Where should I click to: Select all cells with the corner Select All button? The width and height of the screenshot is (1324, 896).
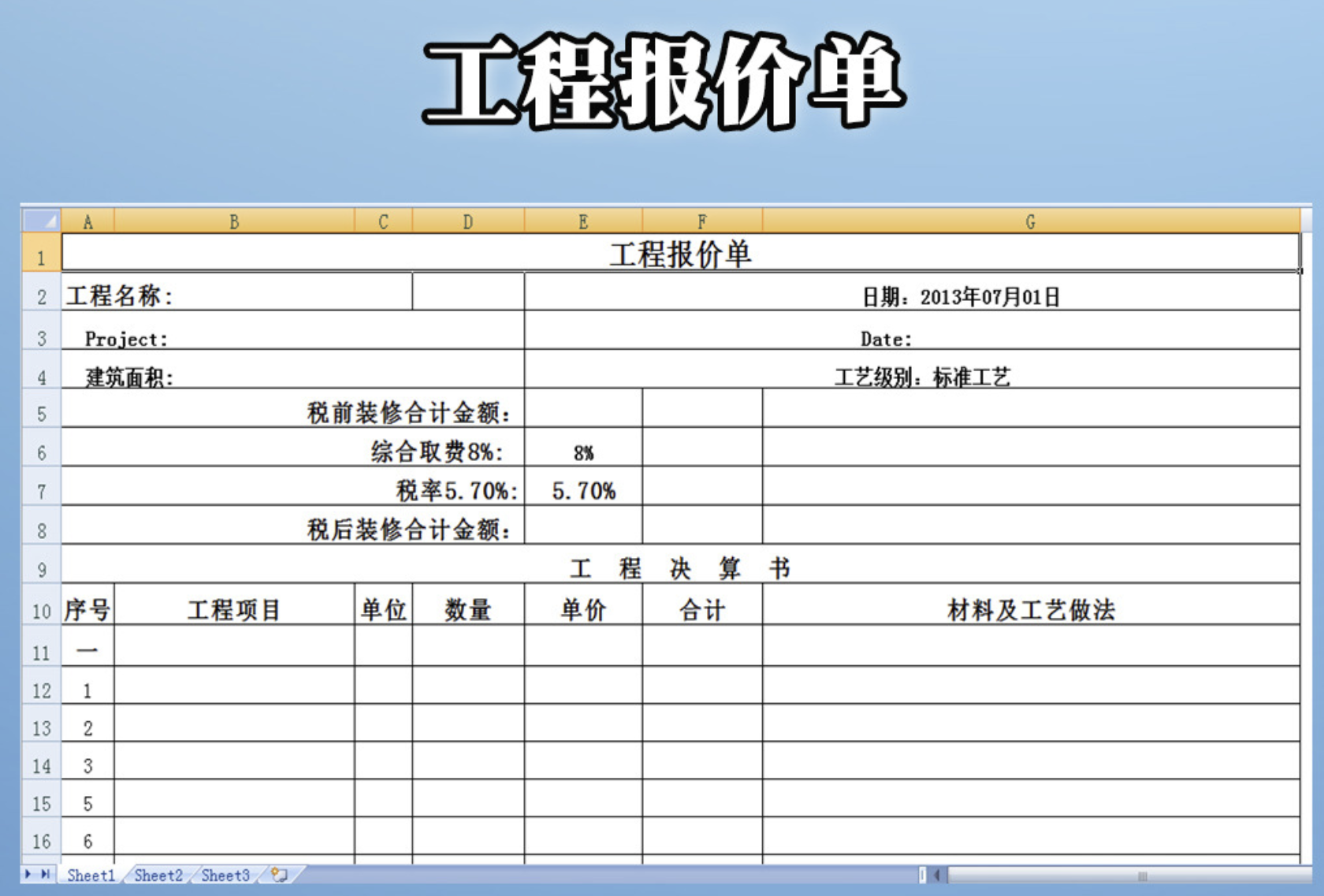[42, 221]
